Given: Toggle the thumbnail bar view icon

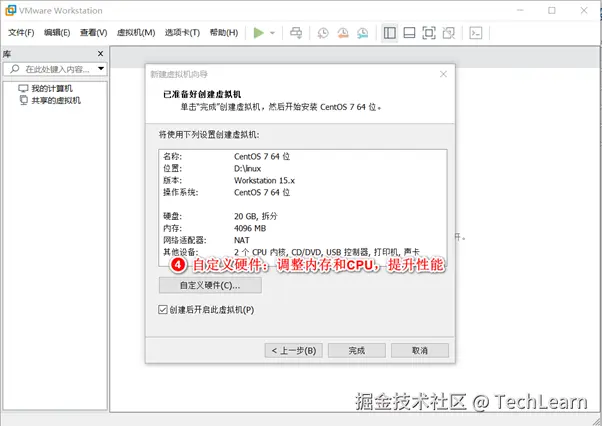Looking at the screenshot, I should point(409,33).
